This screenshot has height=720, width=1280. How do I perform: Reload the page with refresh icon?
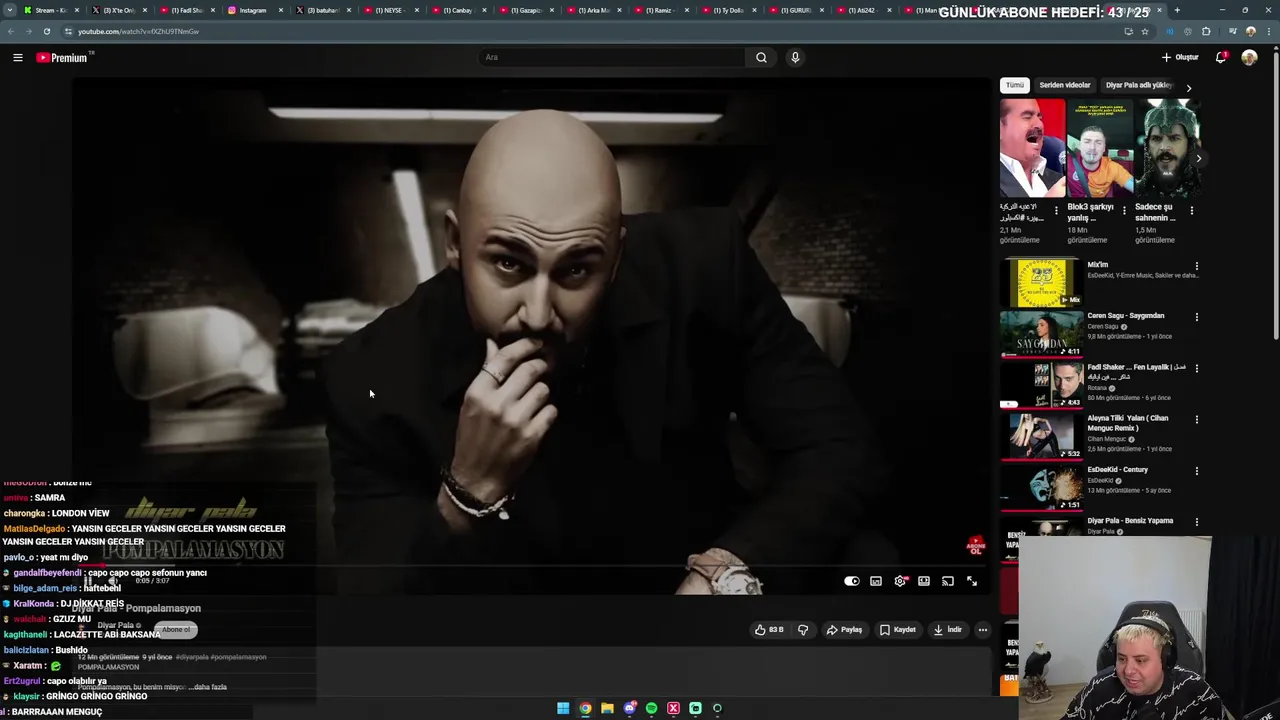(46, 31)
